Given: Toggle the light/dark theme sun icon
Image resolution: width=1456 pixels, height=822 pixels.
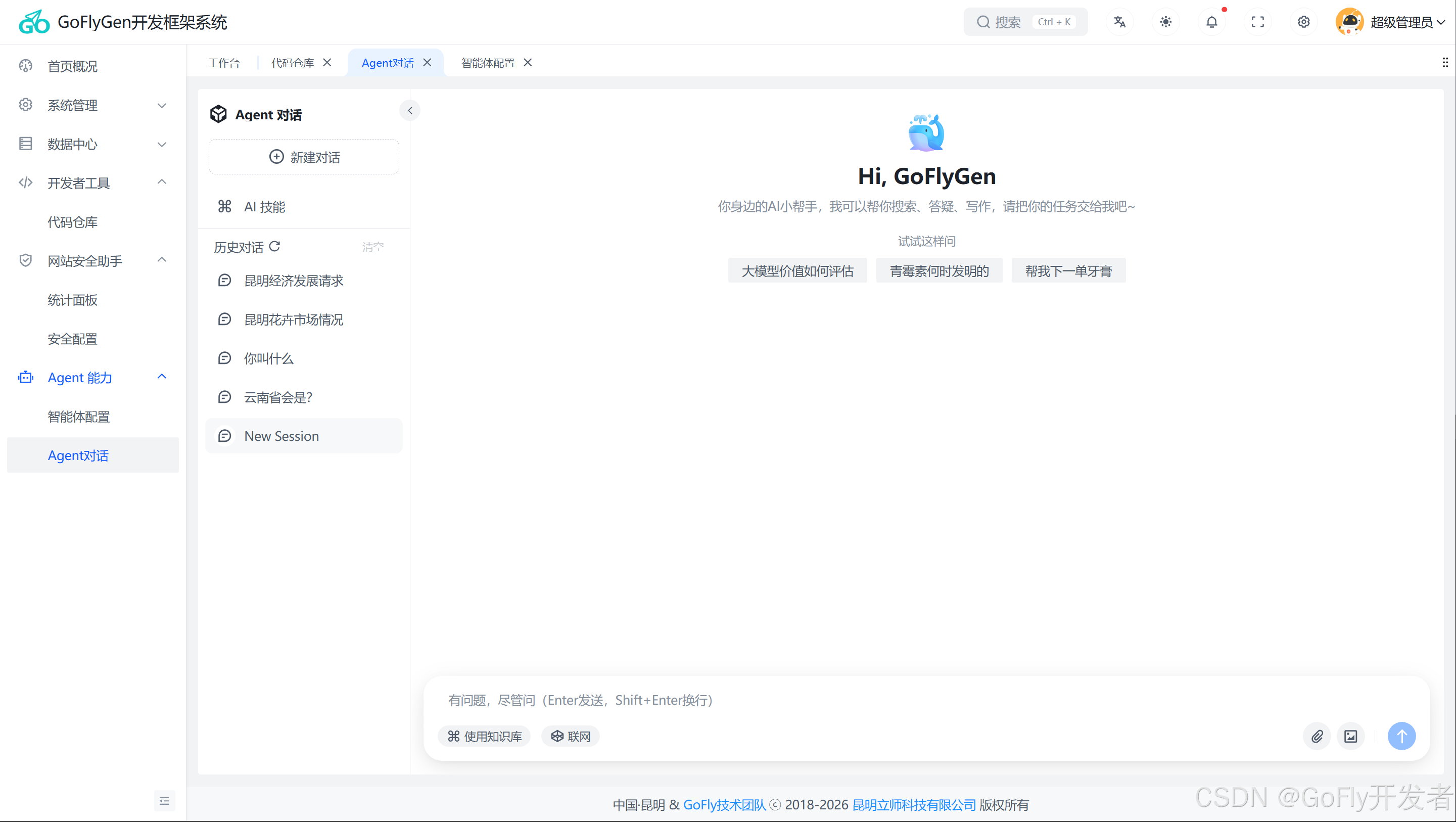Looking at the screenshot, I should [1165, 22].
